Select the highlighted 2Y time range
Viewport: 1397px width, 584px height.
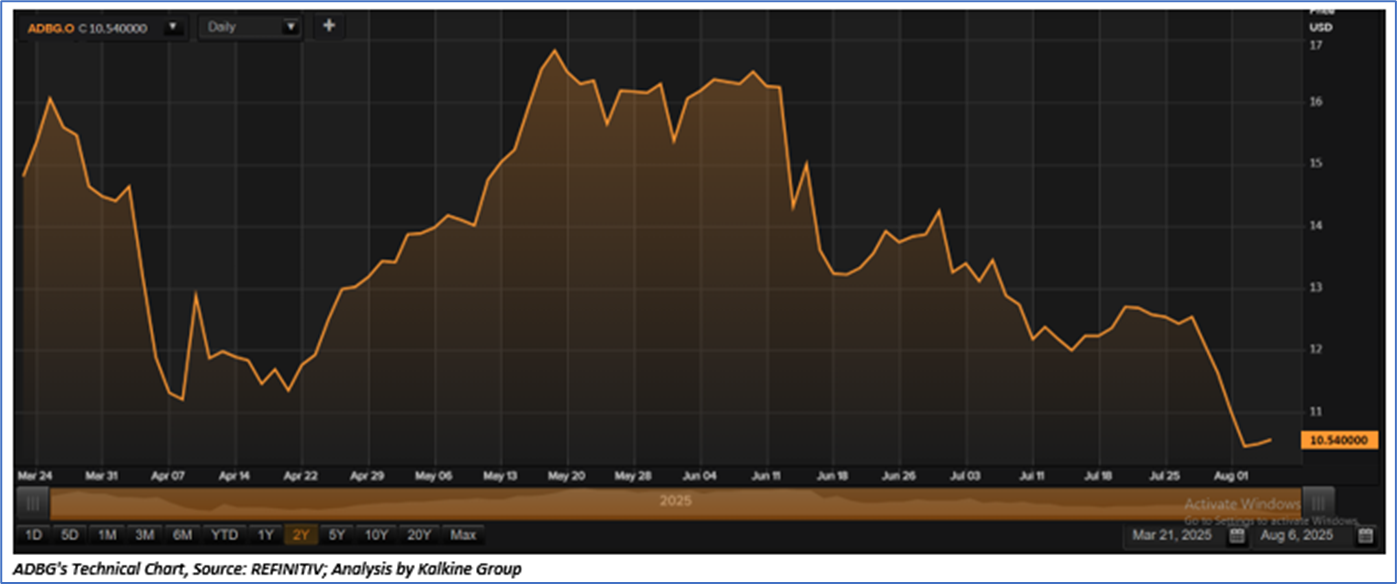coord(301,536)
